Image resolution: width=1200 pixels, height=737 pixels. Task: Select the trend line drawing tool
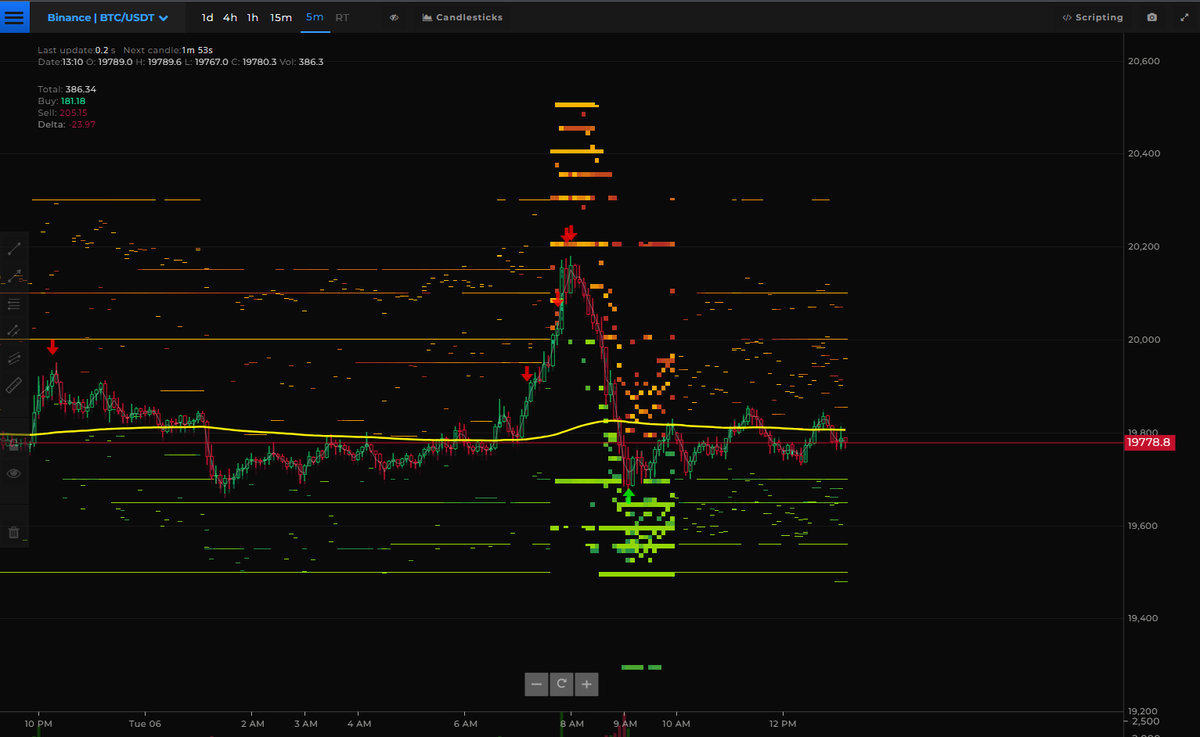coord(14,248)
